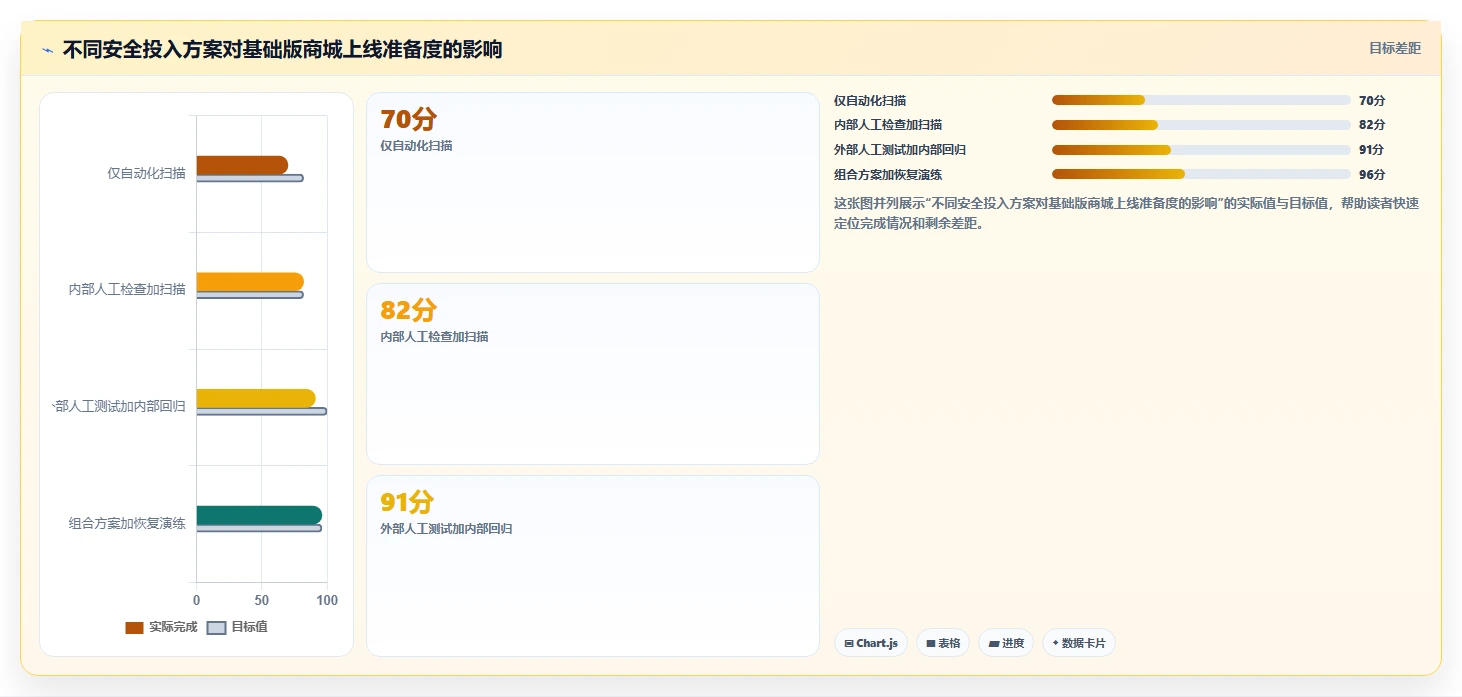Click 仅自动化扫描 label in the progress list

pos(870,100)
